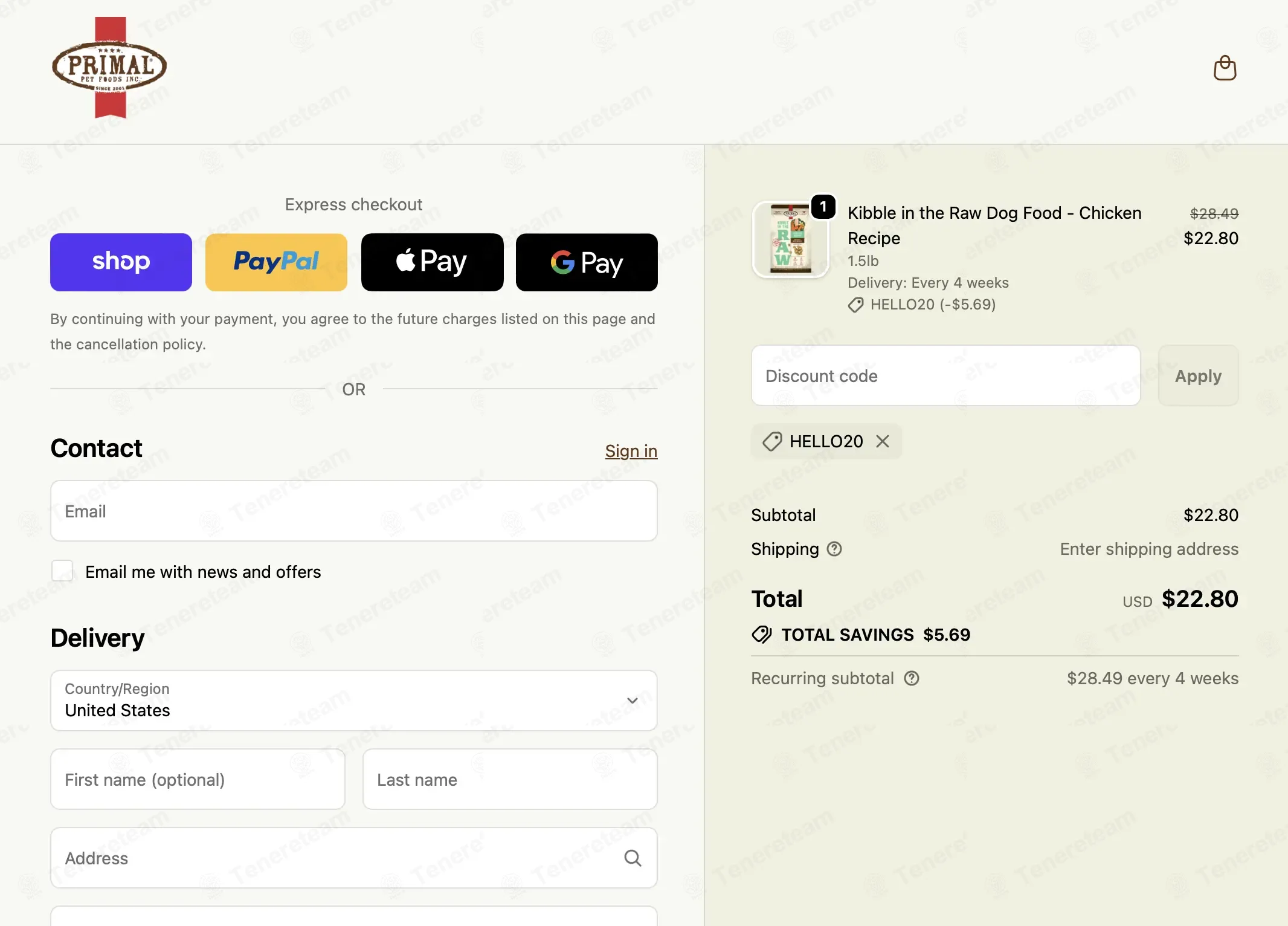
Task: Select the Last name field
Action: coord(510,779)
